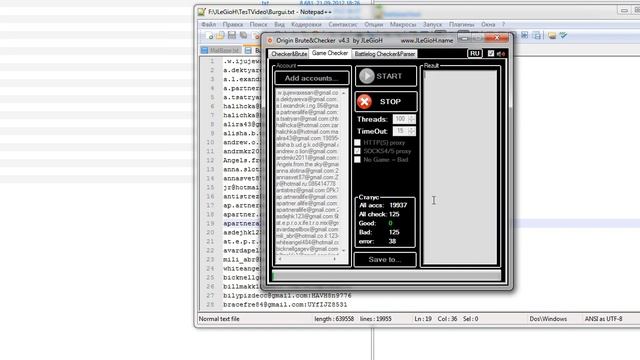
Task: Open the Вид menu in Notepad++
Action: tap(279, 24)
